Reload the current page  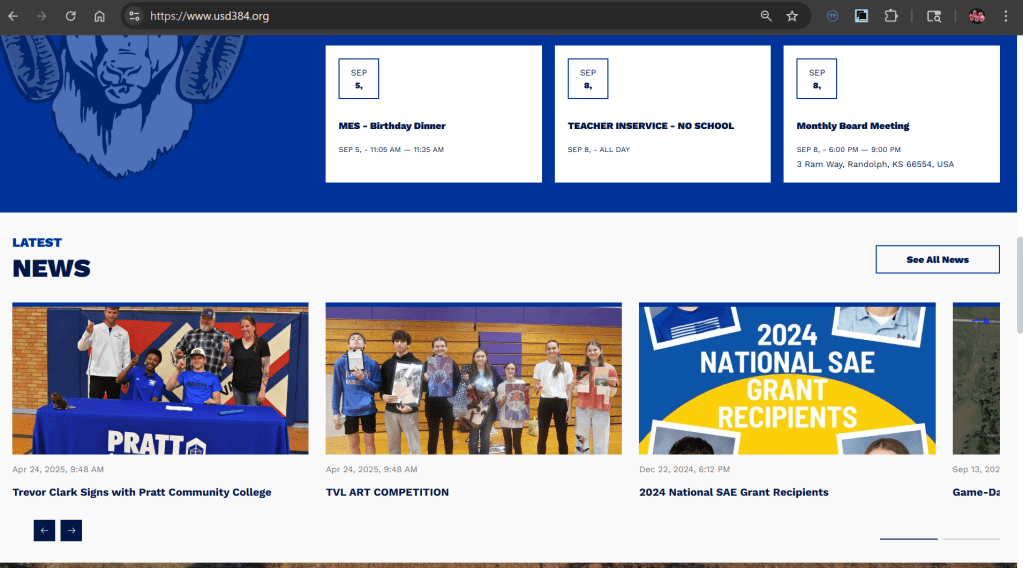(x=70, y=16)
